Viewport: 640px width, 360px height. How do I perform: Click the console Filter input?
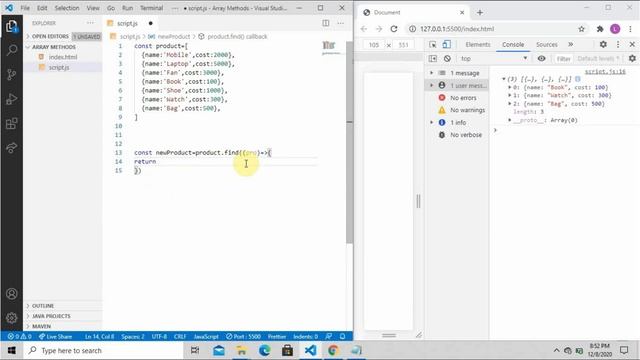pyautogui.click(x=564, y=59)
